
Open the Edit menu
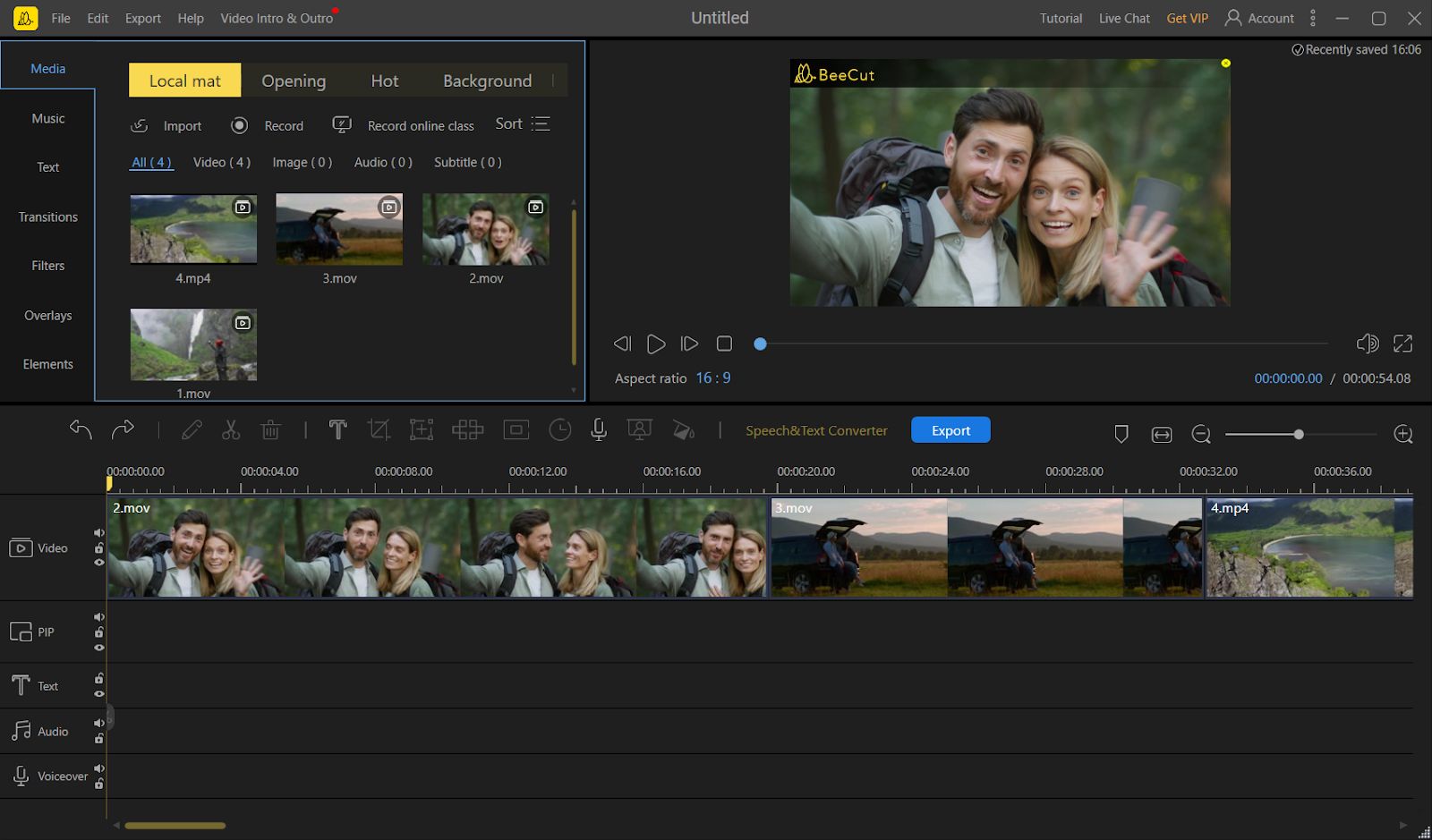(98, 18)
